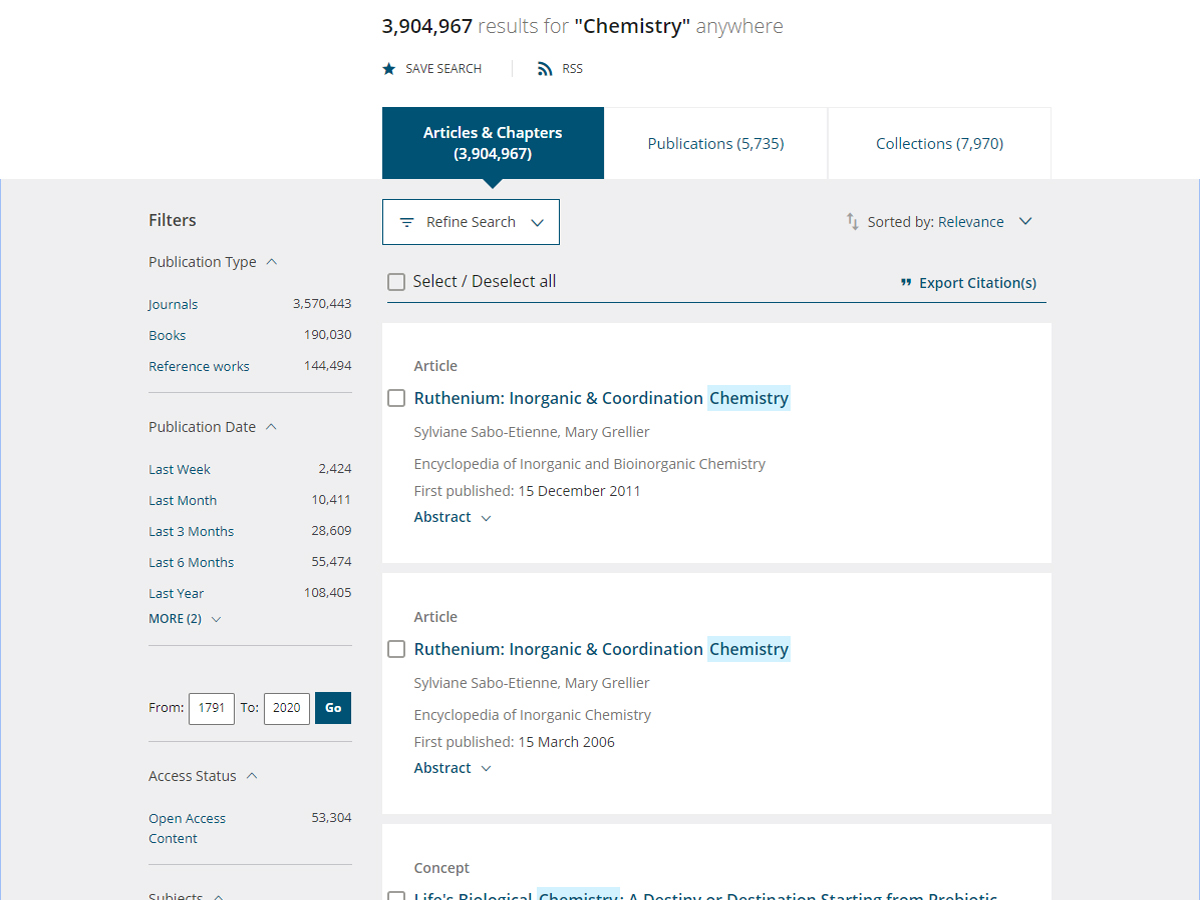Filter results by Journals

point(173,304)
